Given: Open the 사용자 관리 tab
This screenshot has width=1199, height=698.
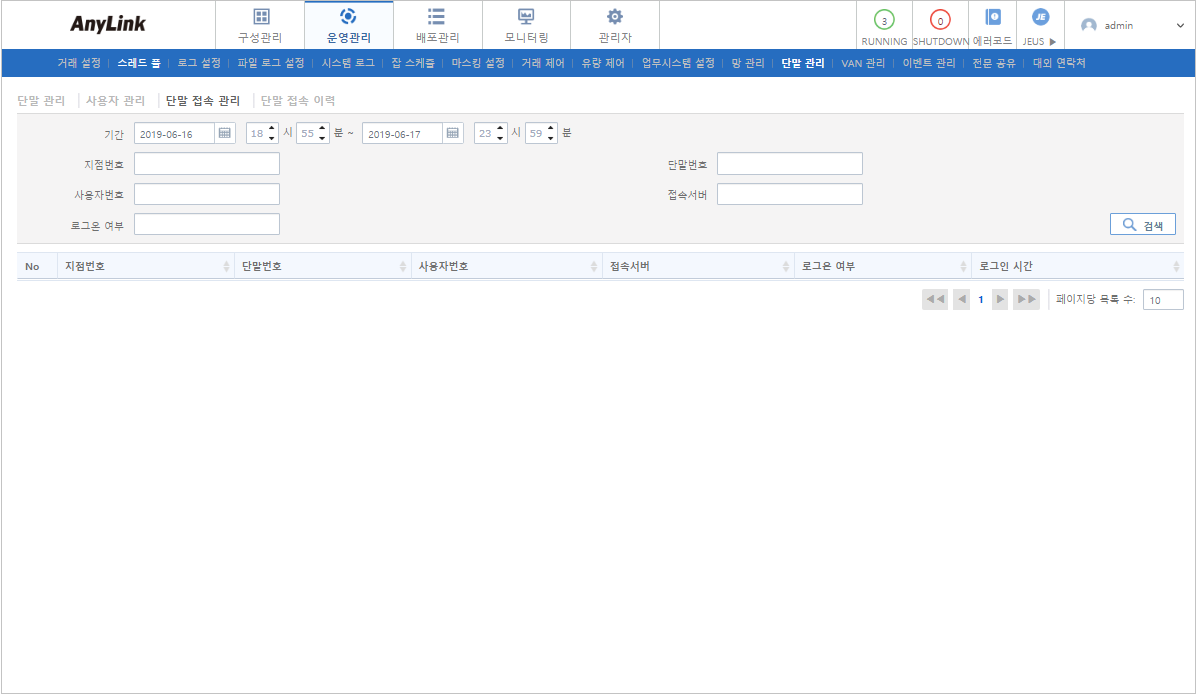Looking at the screenshot, I should click(x=115, y=99).
